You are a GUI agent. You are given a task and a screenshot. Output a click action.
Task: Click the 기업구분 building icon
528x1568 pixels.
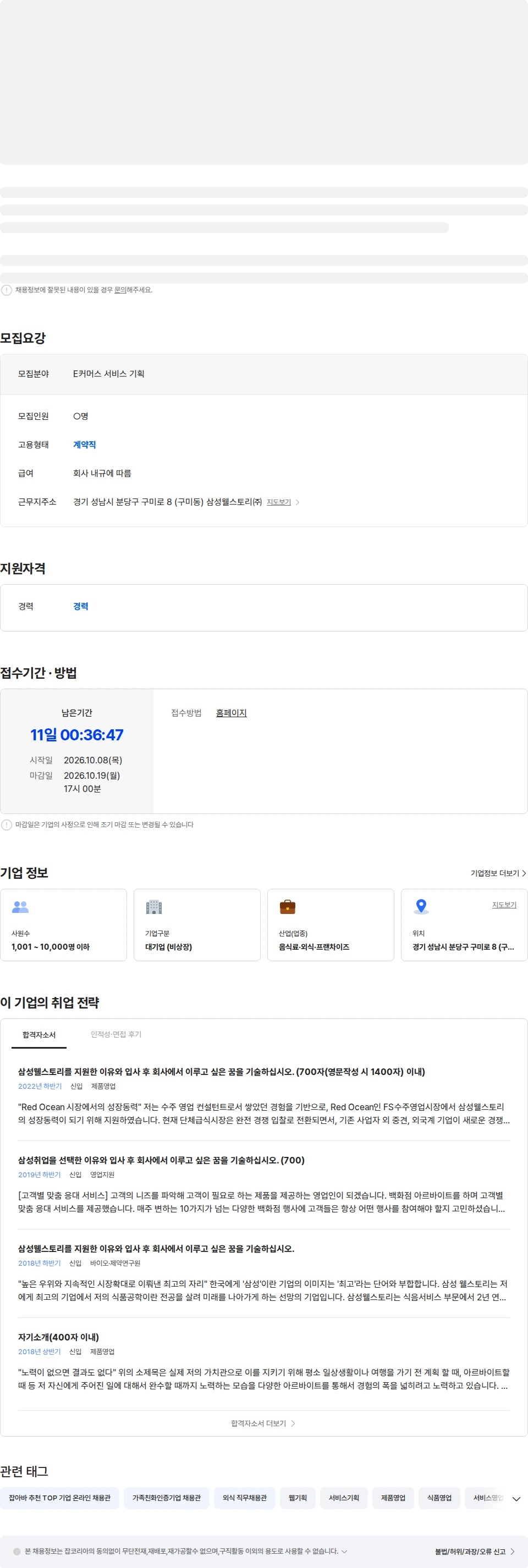[154, 907]
